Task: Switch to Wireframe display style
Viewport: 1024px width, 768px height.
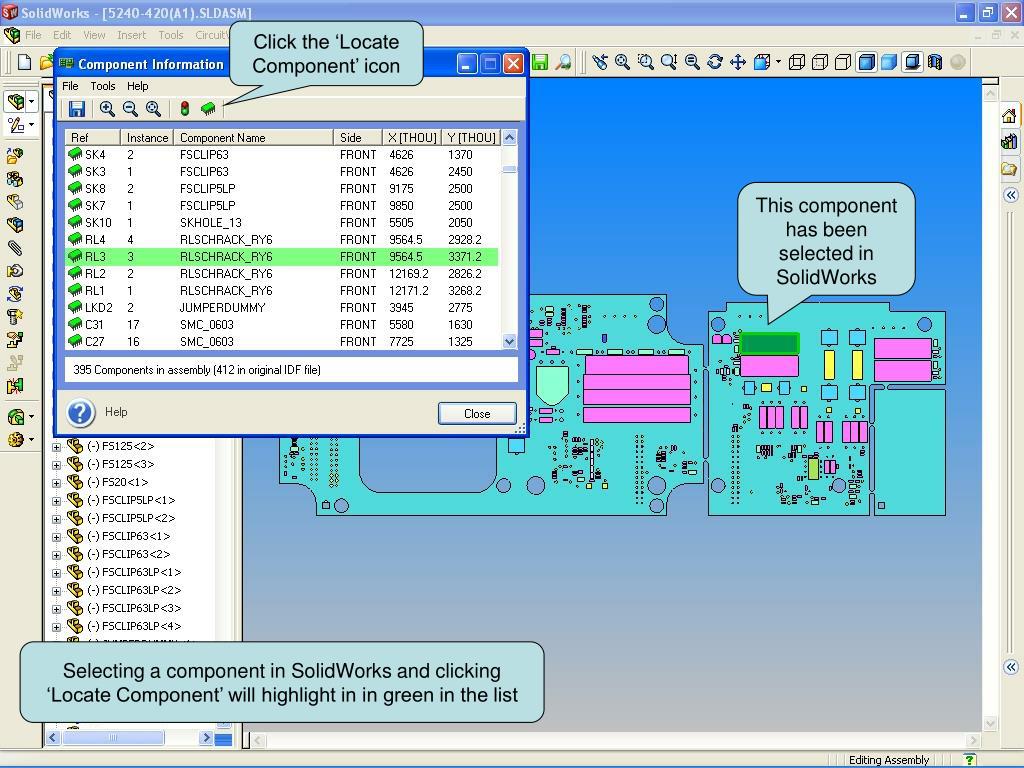Action: point(797,62)
